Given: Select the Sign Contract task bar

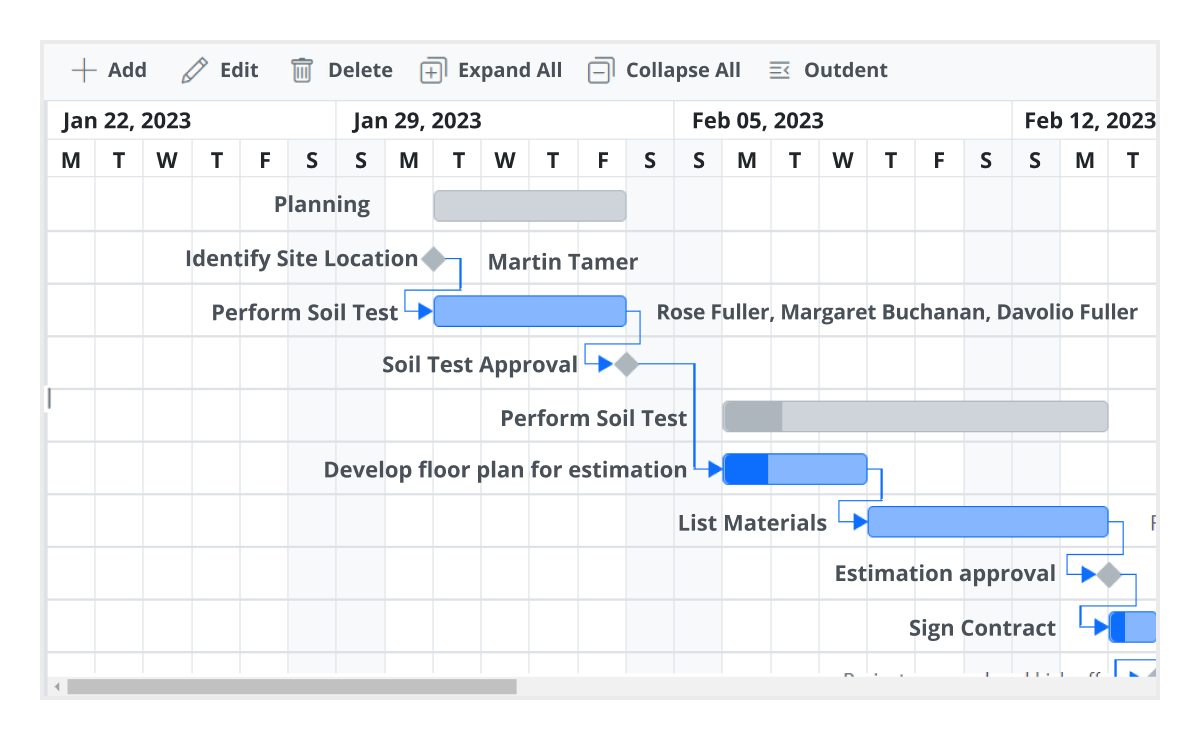Looking at the screenshot, I should pos(1133,626).
